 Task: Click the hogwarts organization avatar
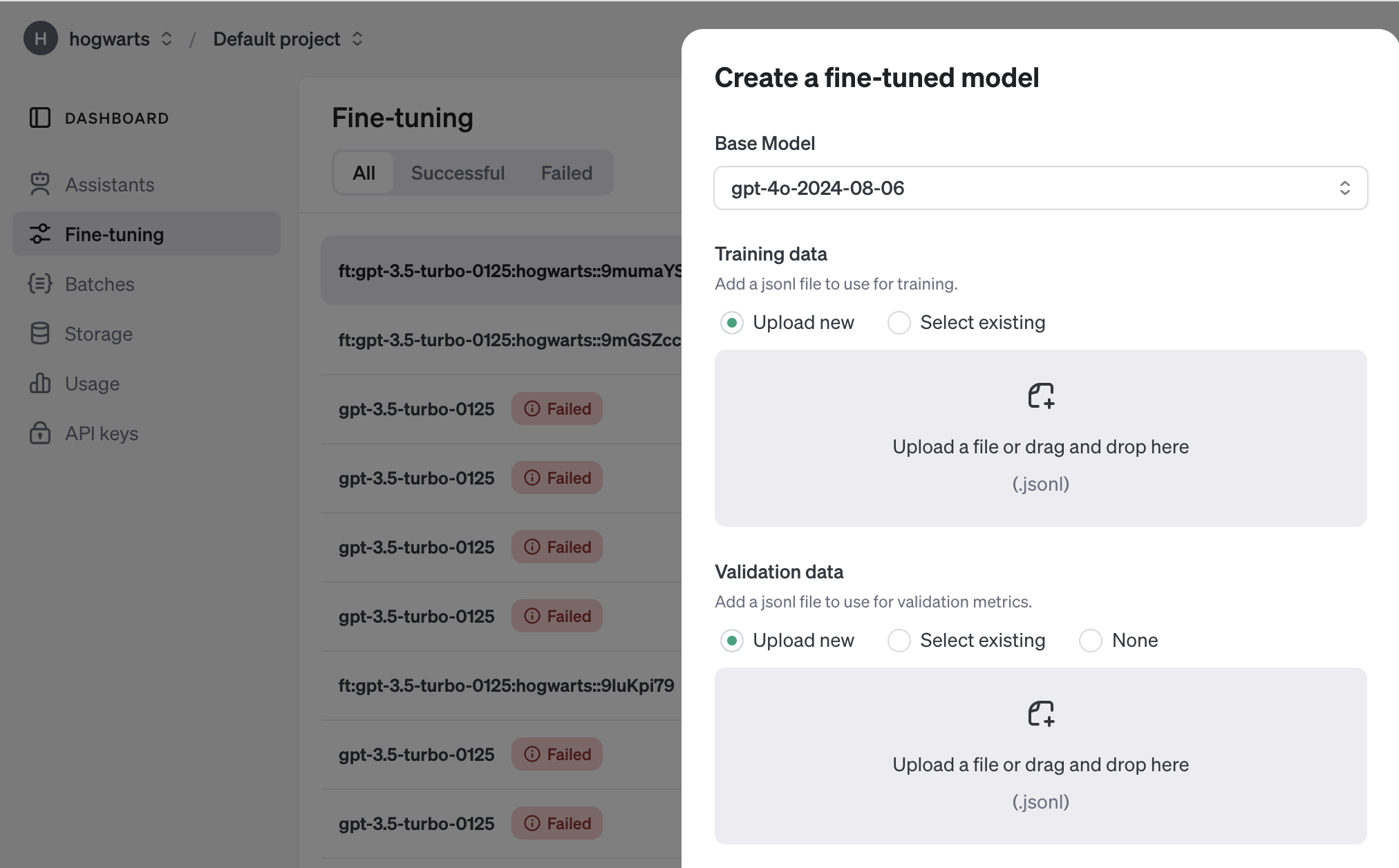(40, 39)
